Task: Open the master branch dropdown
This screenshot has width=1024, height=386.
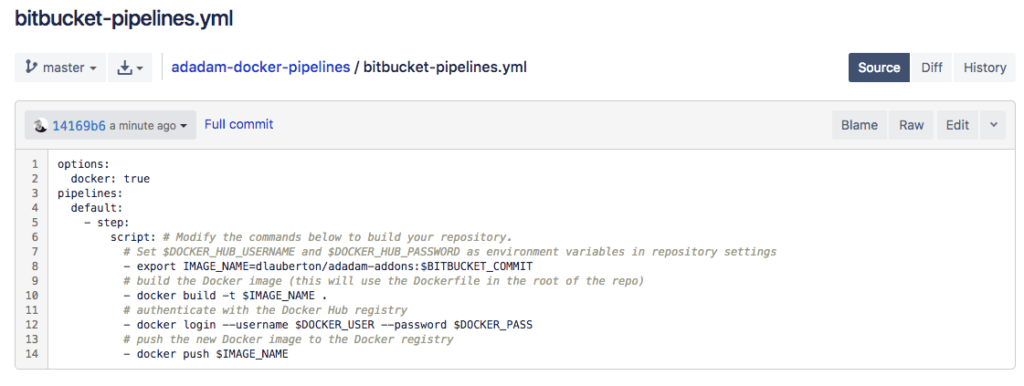Action: [x=60, y=67]
